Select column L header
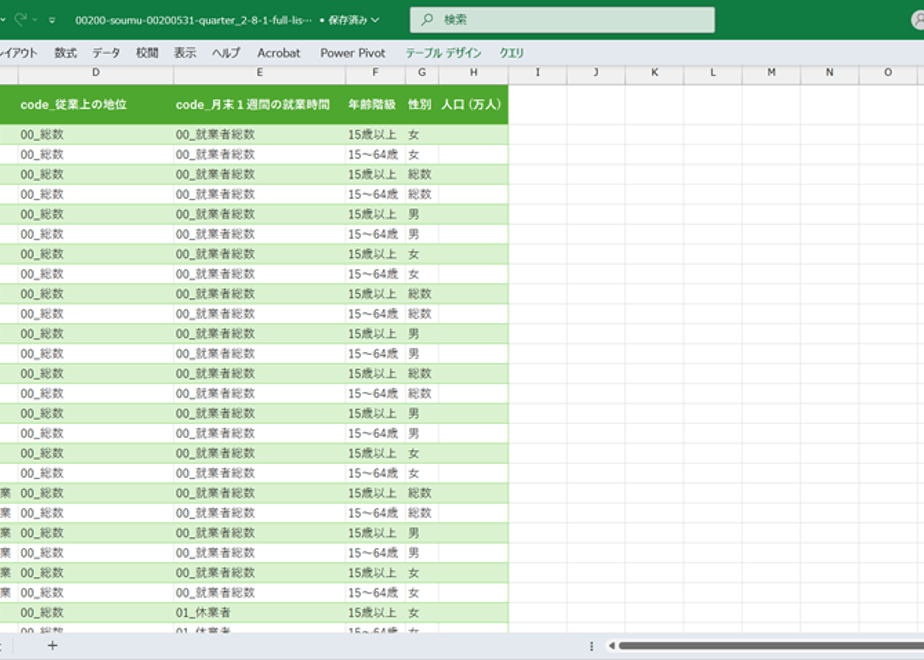The image size is (924, 660). point(712,73)
